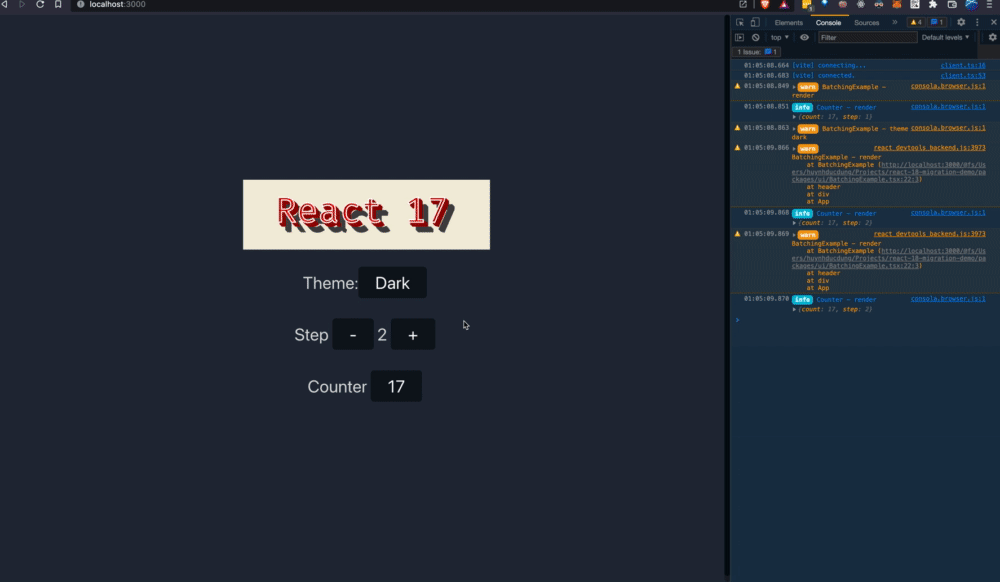Expand the warn entry at 01:05:08.849
Image resolution: width=1000 pixels, height=582 pixels.
[x=794, y=87]
